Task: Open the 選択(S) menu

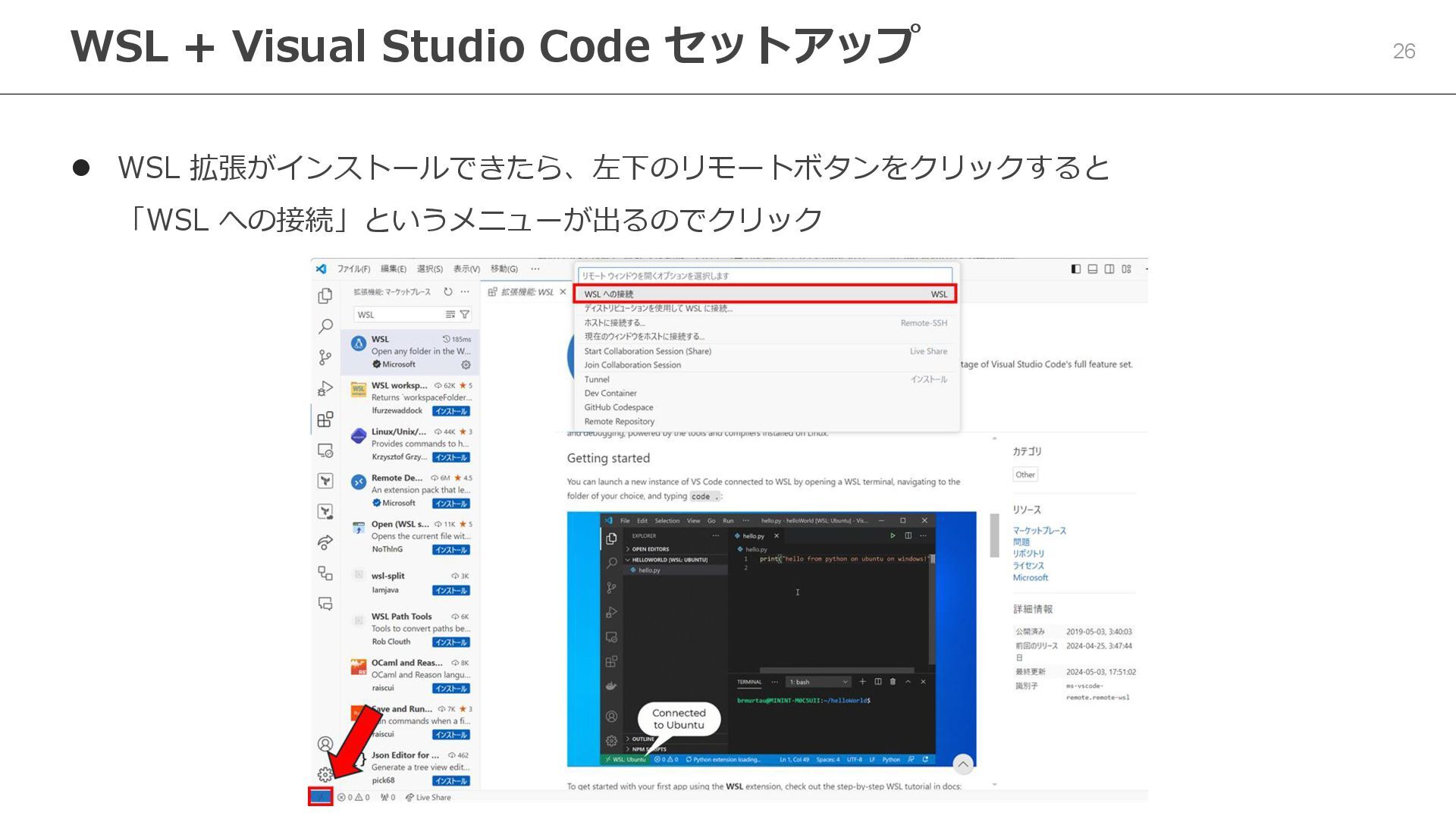Action: point(430,269)
